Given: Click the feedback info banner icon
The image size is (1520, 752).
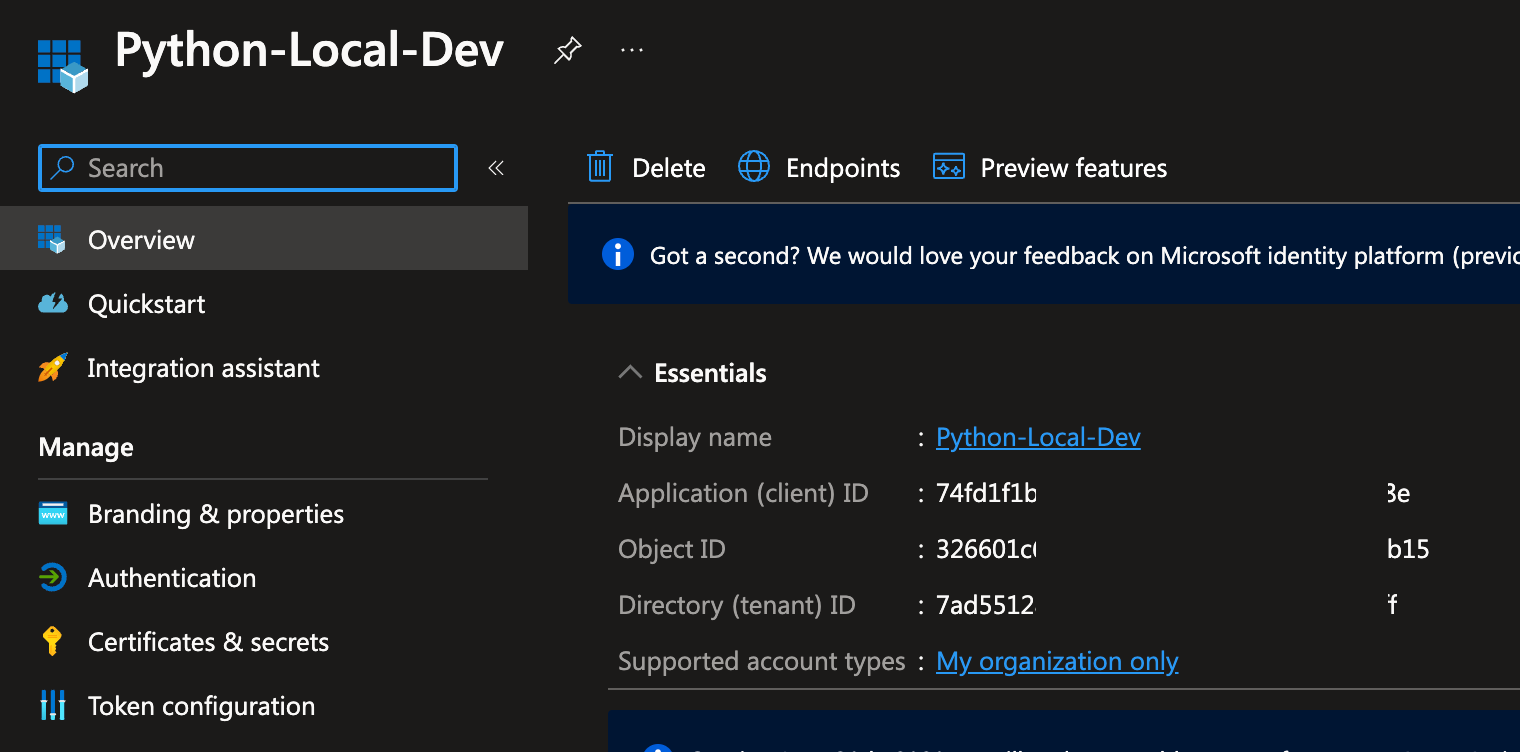Looking at the screenshot, I should coord(617,255).
